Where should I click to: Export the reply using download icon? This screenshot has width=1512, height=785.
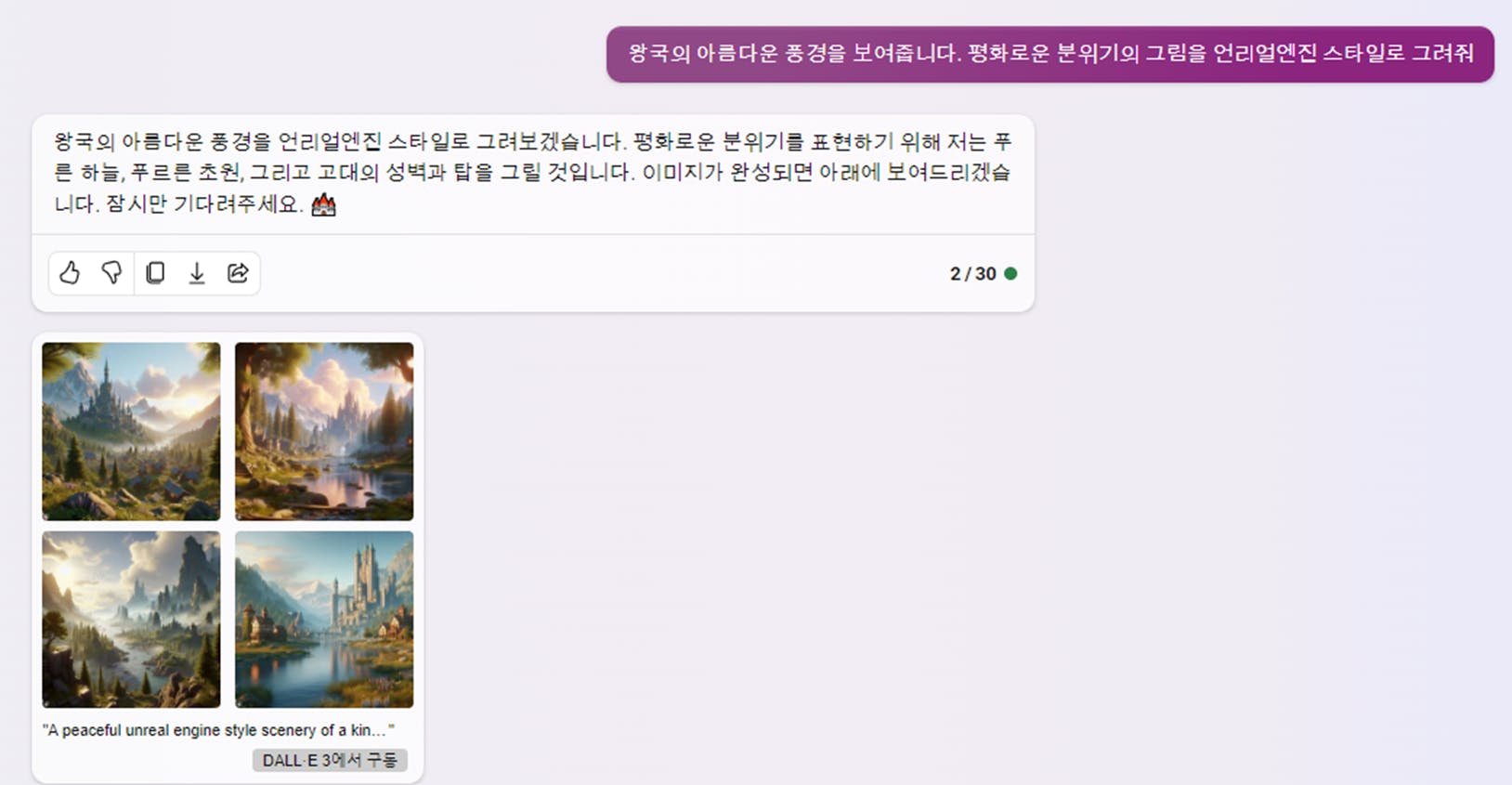tap(197, 273)
